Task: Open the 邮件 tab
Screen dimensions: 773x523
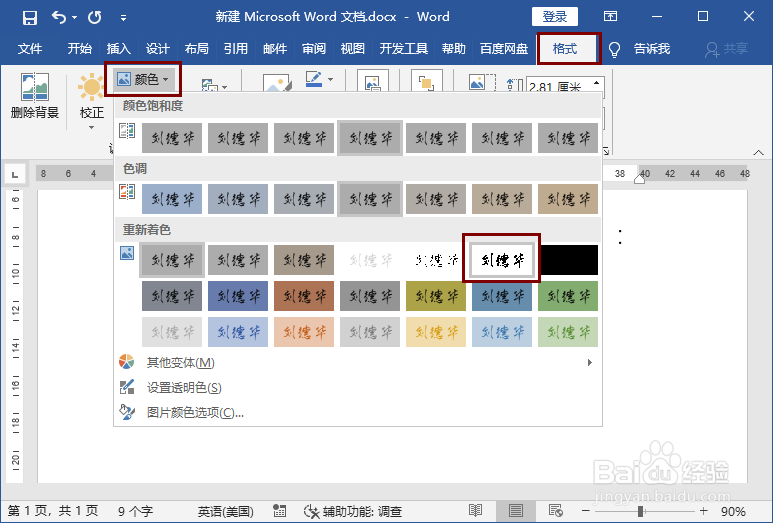Action: click(x=275, y=49)
